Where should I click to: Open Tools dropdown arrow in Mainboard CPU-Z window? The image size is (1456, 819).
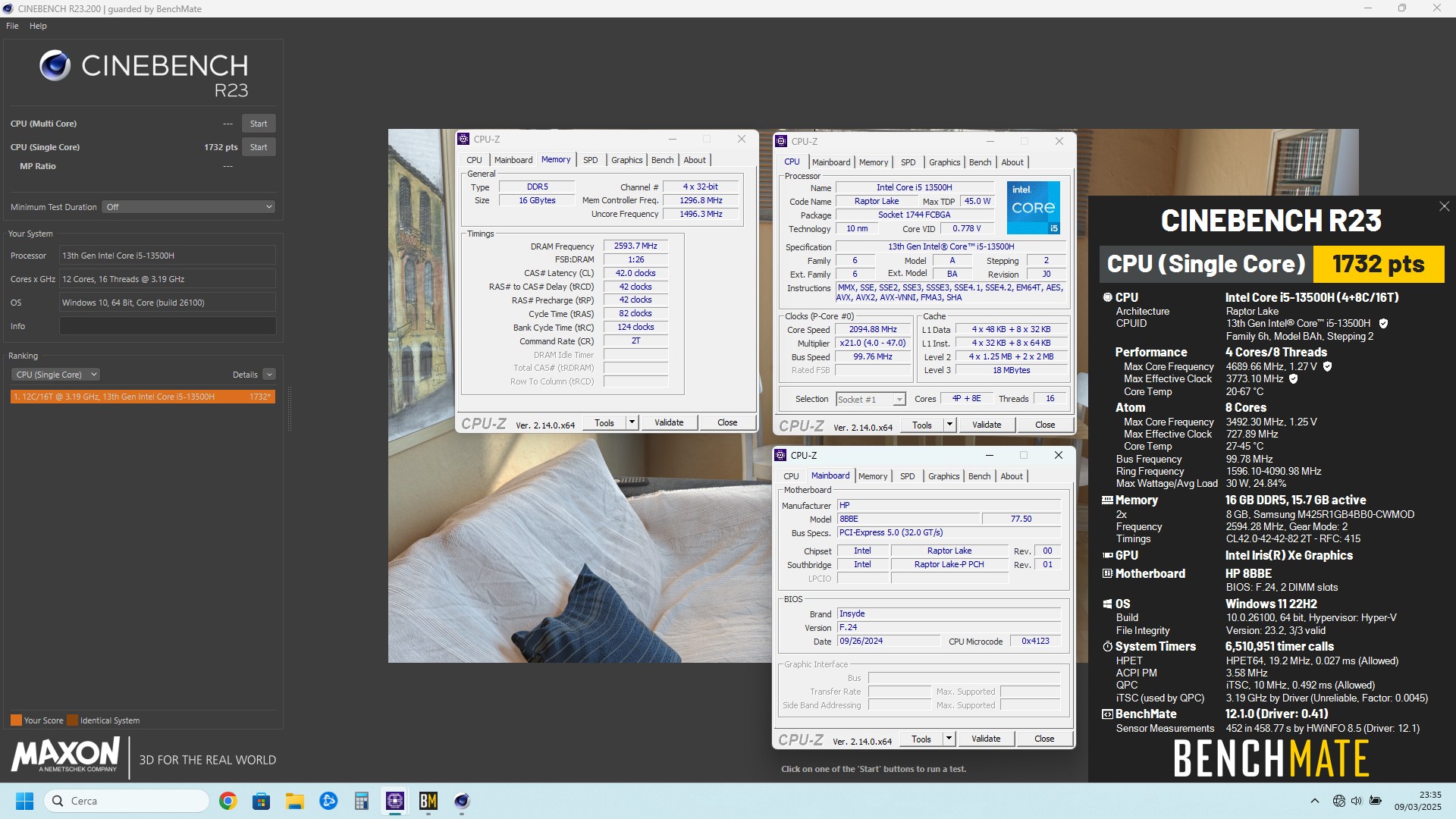[949, 739]
